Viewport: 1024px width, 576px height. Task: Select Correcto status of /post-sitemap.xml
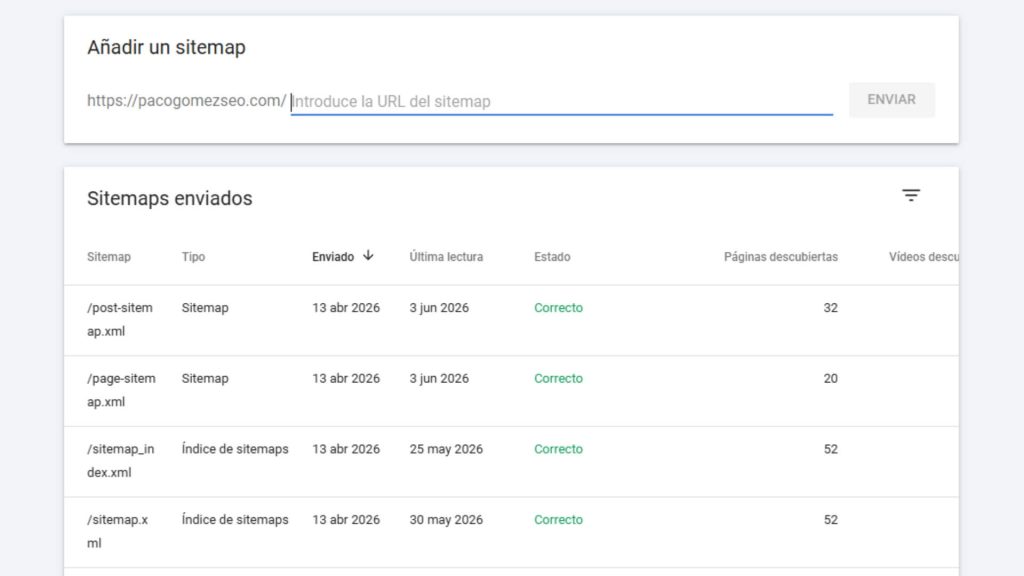click(558, 308)
